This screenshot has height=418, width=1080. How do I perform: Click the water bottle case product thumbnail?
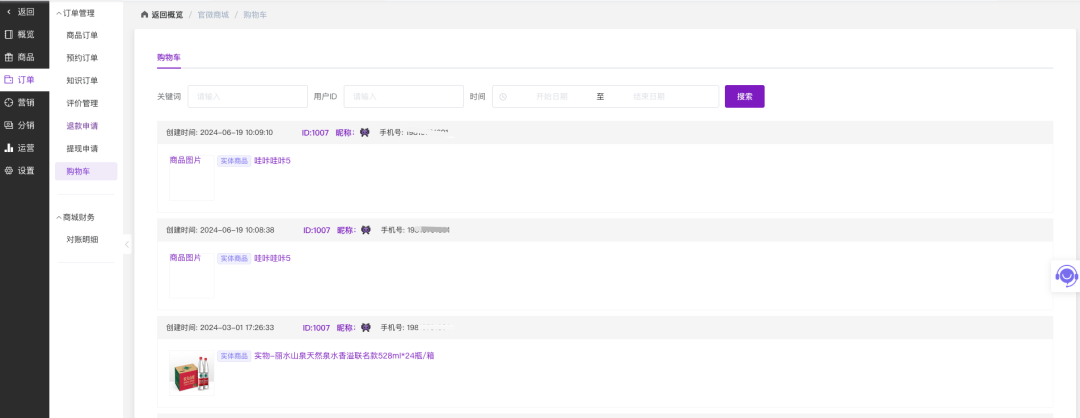tap(191, 373)
